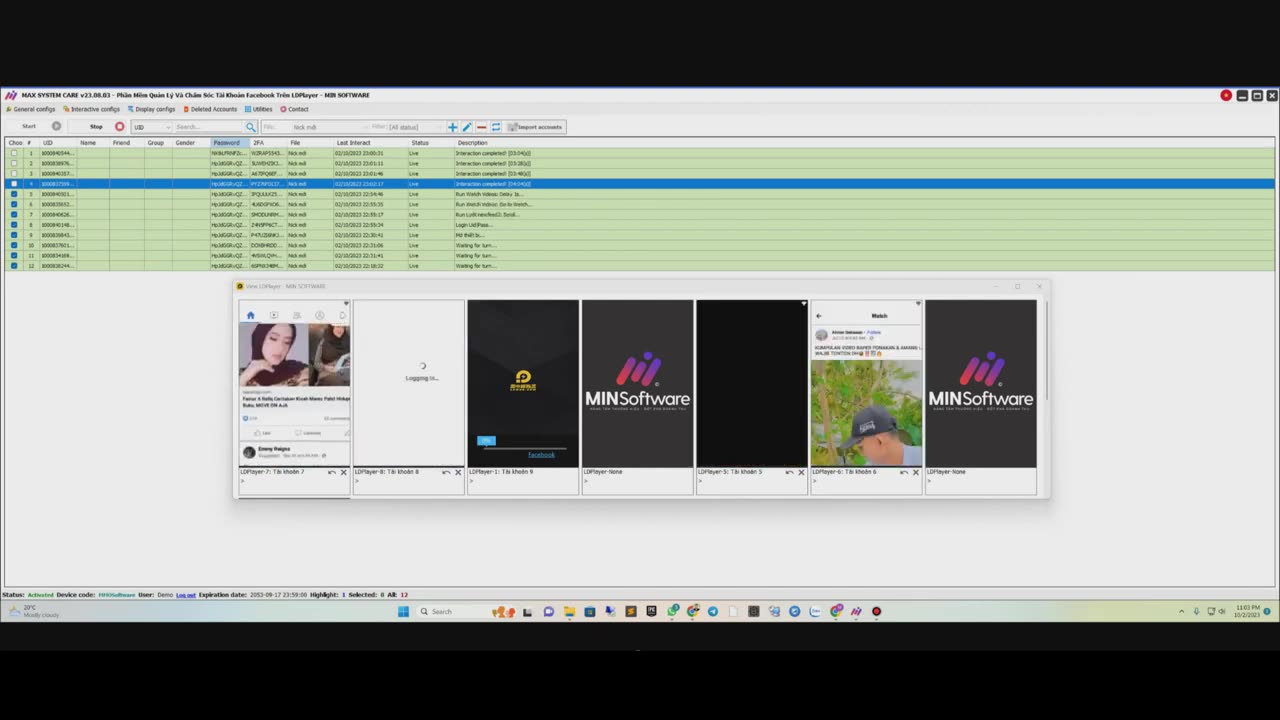Image resolution: width=1280 pixels, height=720 pixels.
Task: Uncheck the checkbox for row 6
Action: [x=14, y=204]
